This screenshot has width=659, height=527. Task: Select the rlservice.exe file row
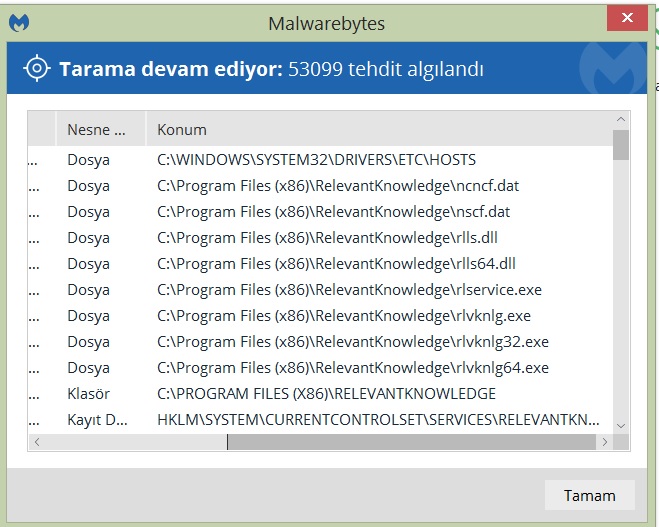tap(320, 290)
